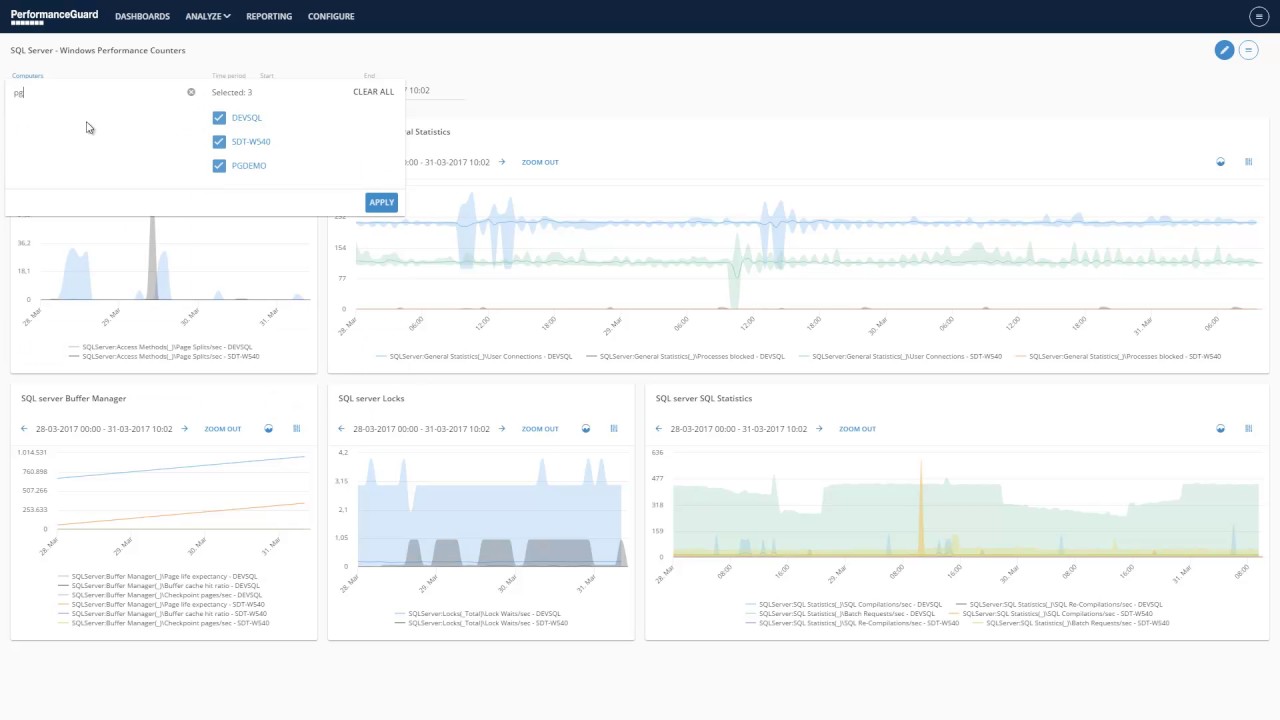
Task: Toggle legend Lock Waits/sec - SDT-W540
Action: [x=481, y=623]
